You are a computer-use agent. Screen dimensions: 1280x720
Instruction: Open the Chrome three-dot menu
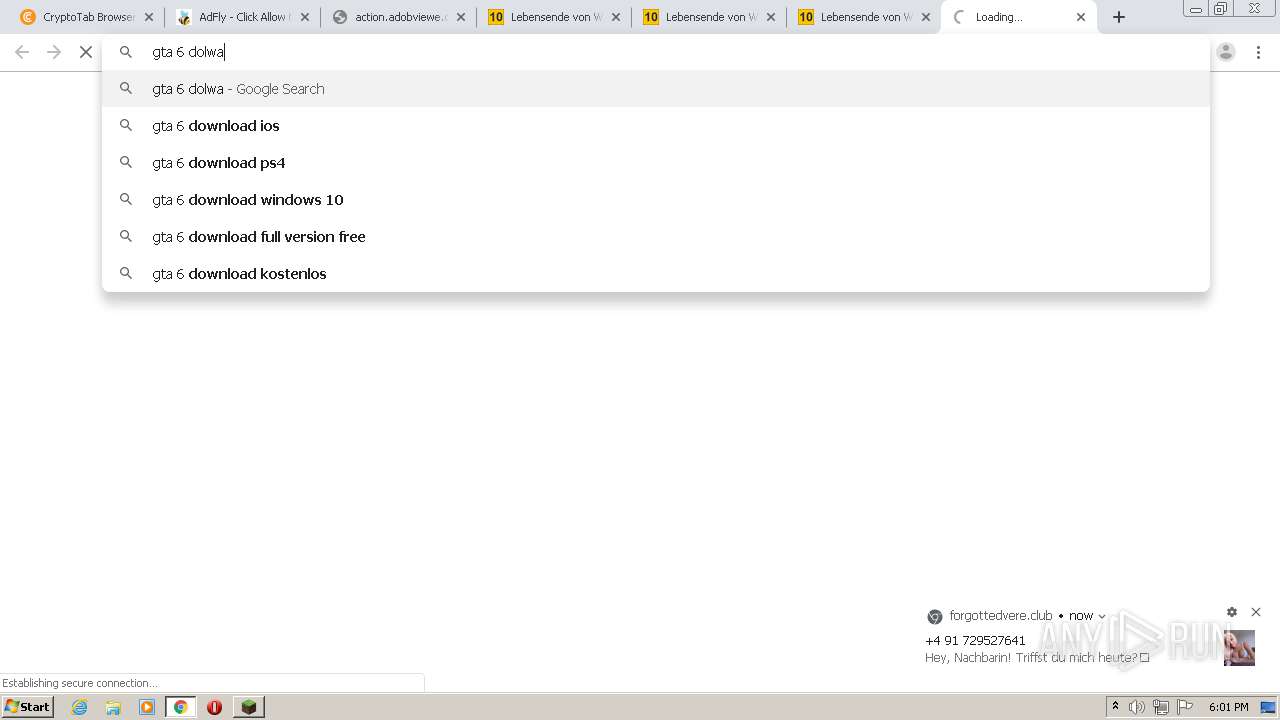1259,52
